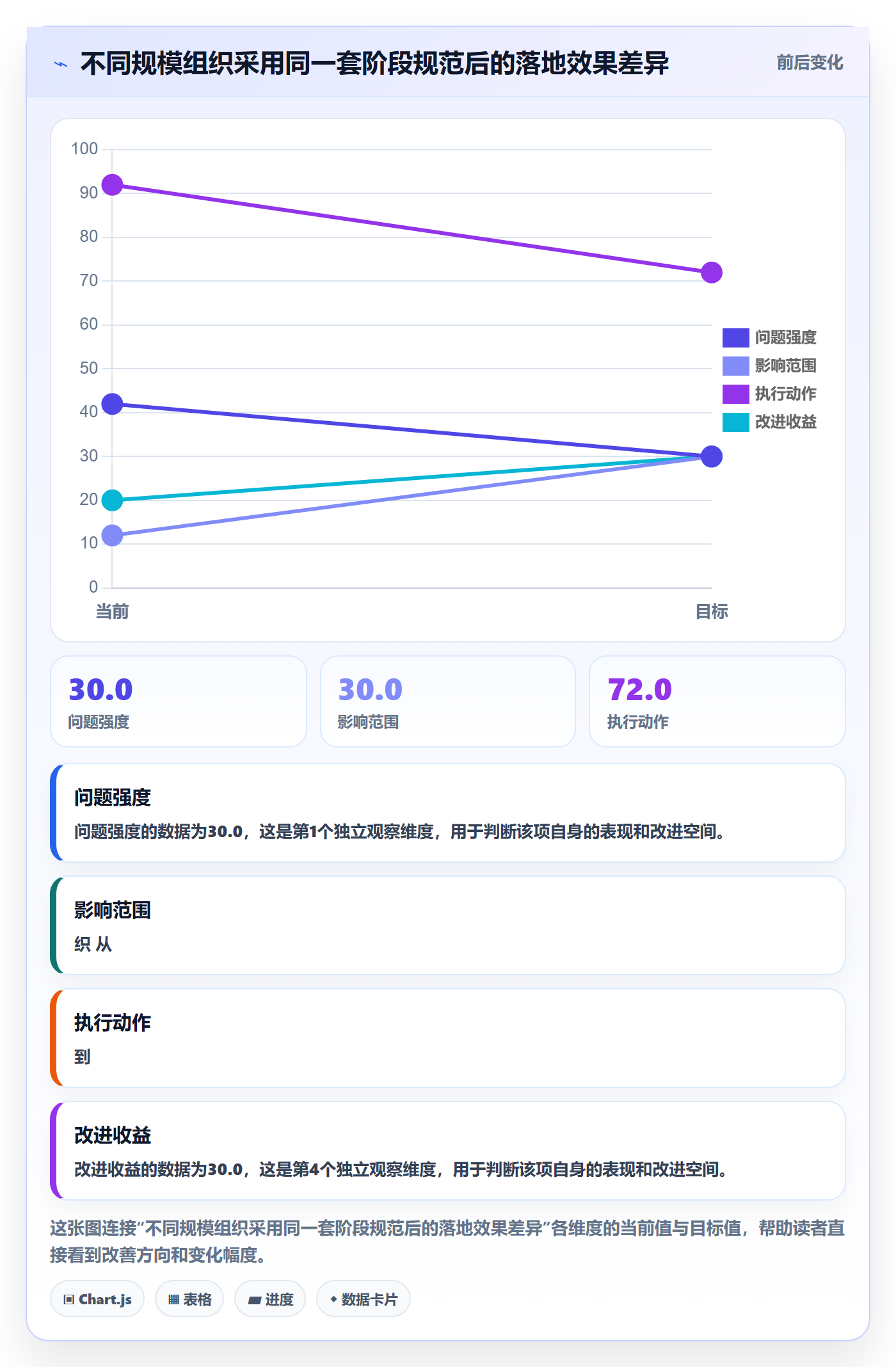This screenshot has height=1367, width=896.
Task: Click the 执行动作 description card heading
Action: [x=113, y=1023]
